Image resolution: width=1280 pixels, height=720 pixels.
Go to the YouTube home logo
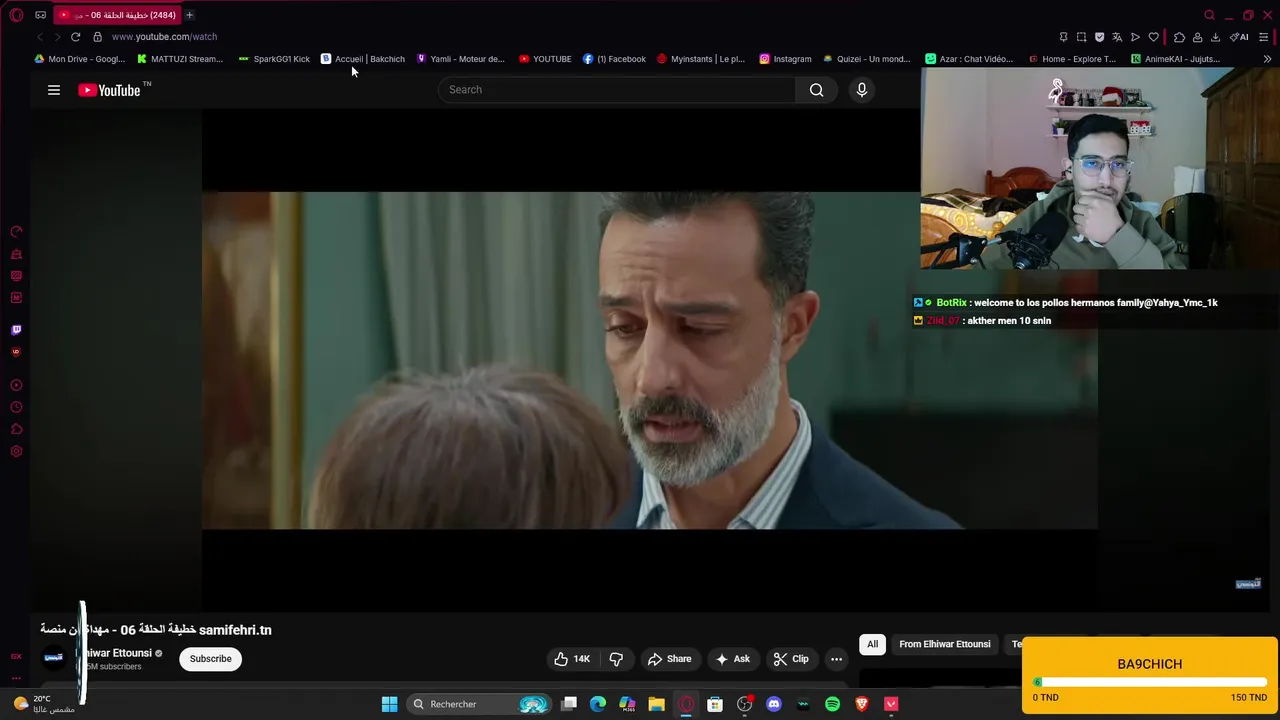pyautogui.click(x=109, y=90)
